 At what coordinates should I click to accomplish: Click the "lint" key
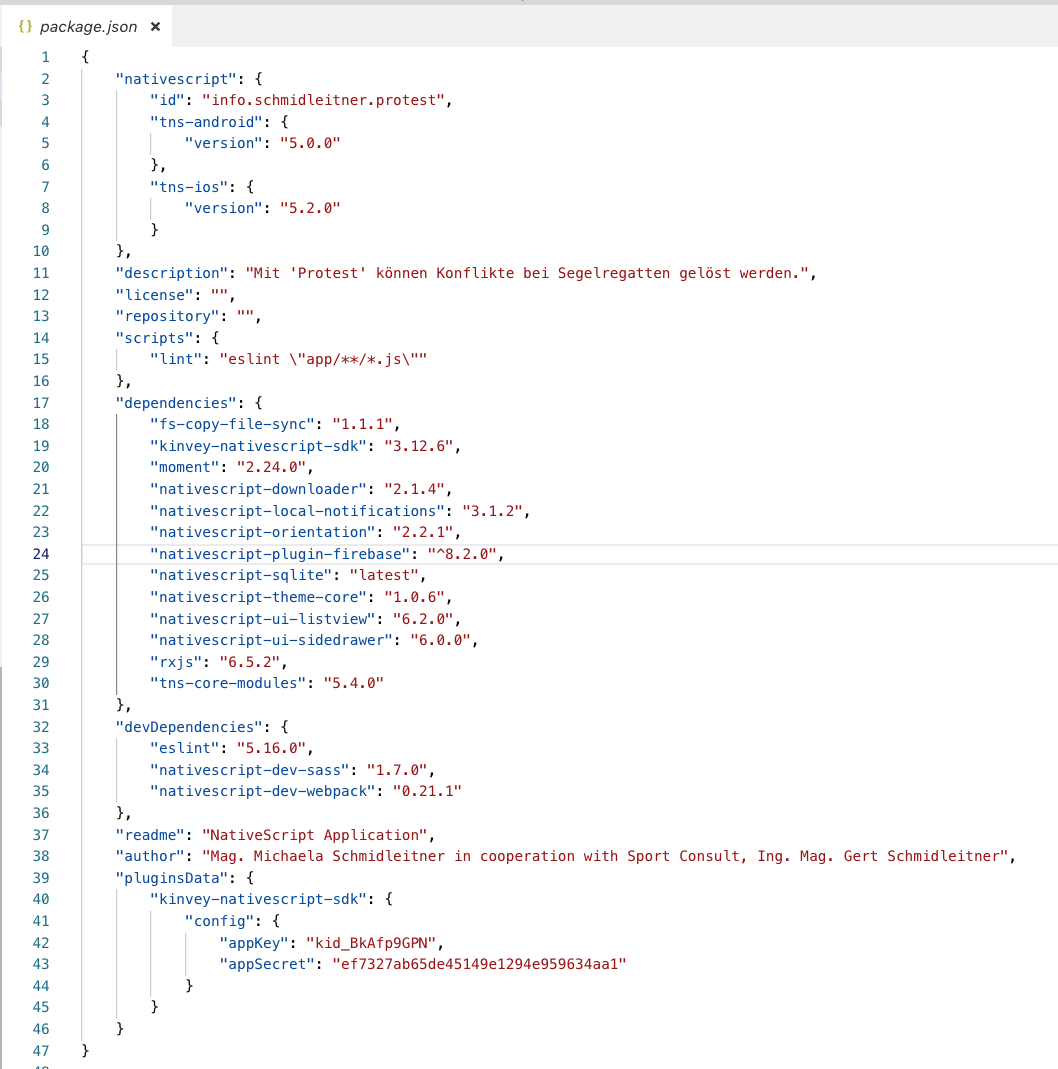click(x=176, y=359)
